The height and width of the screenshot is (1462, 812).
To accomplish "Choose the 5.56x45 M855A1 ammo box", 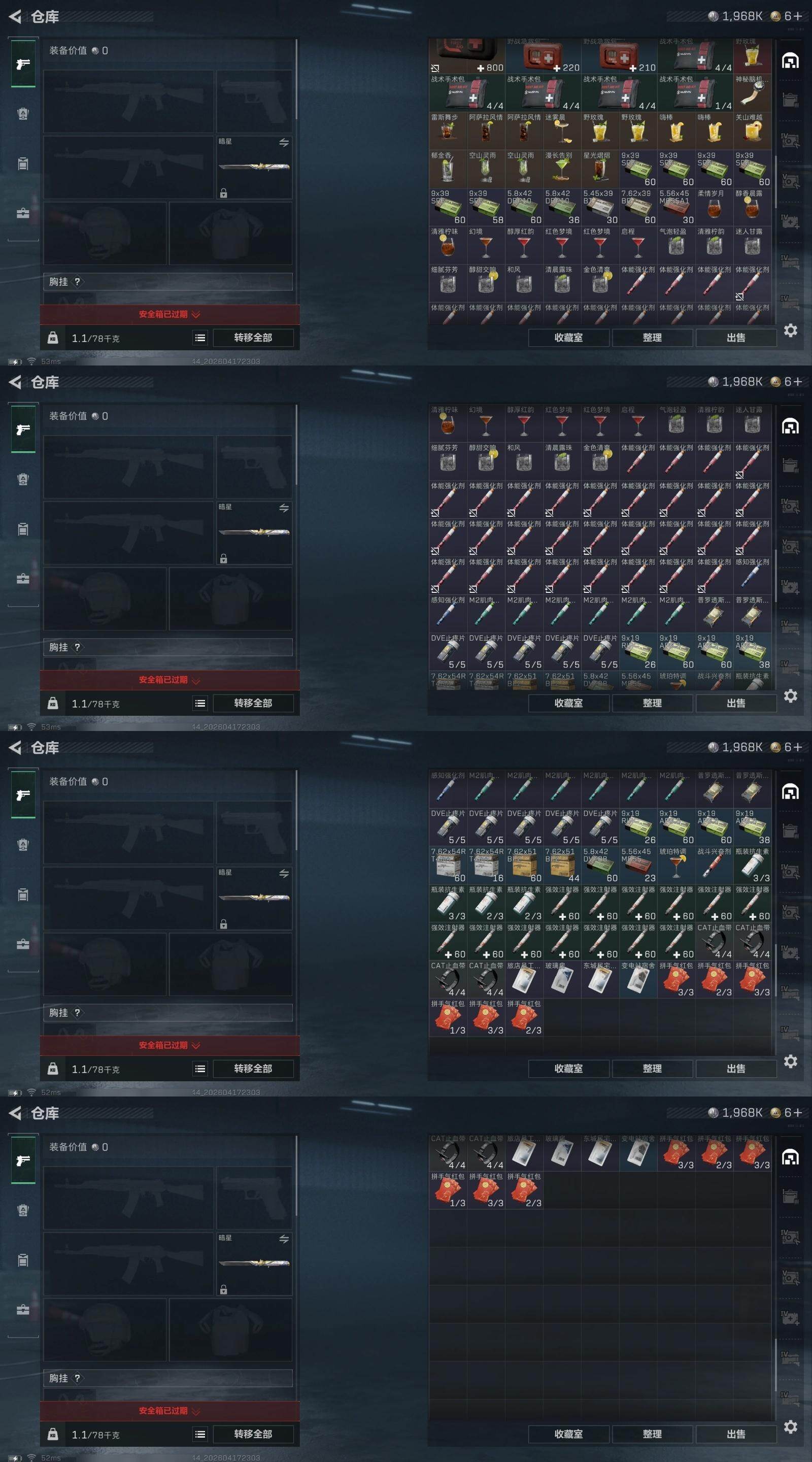I will click(x=676, y=207).
